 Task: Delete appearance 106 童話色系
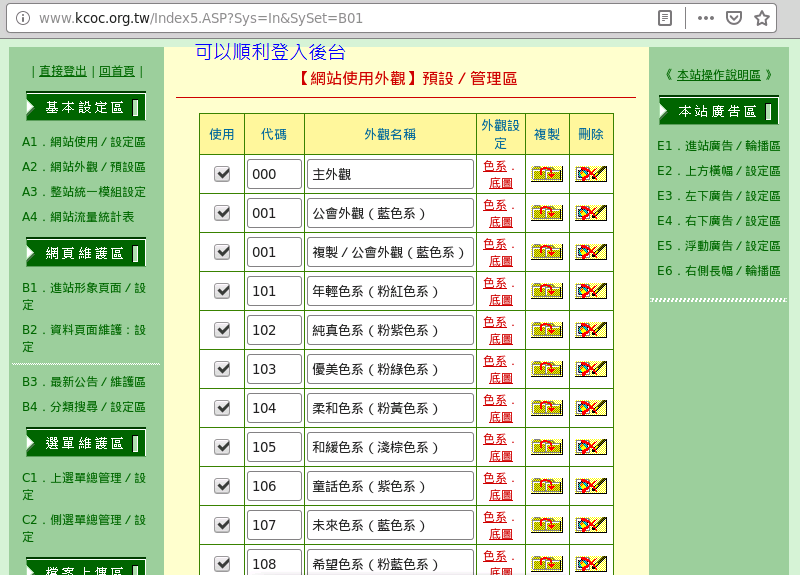[591, 486]
